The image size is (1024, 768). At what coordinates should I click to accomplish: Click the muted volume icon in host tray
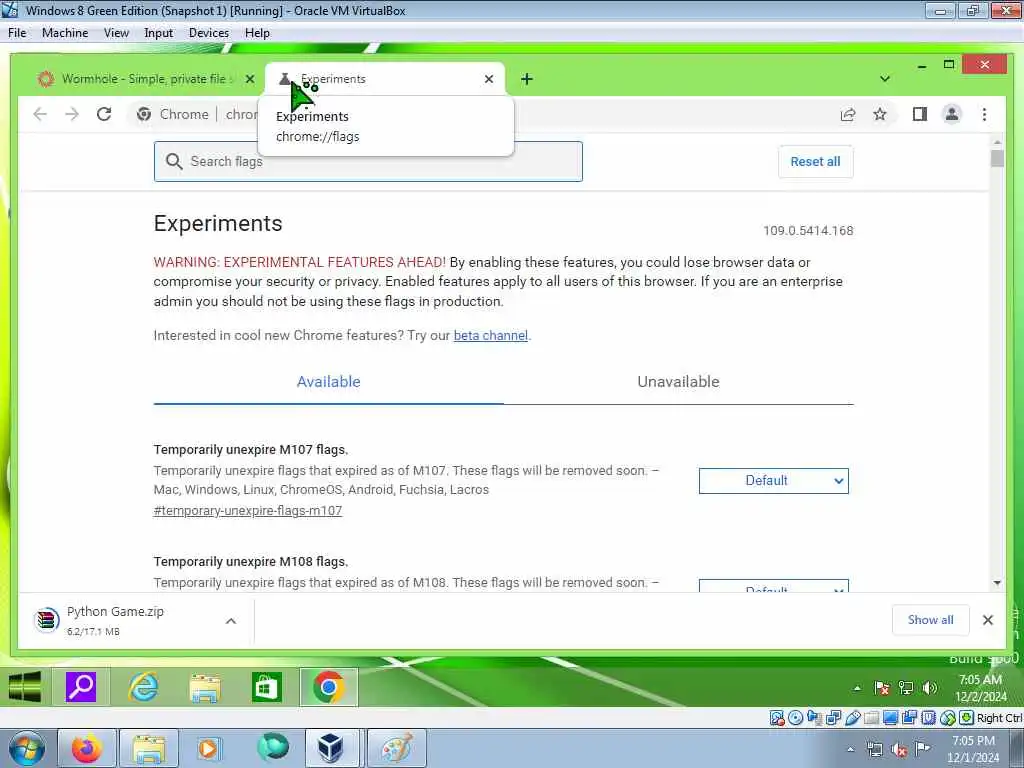pyautogui.click(x=899, y=749)
